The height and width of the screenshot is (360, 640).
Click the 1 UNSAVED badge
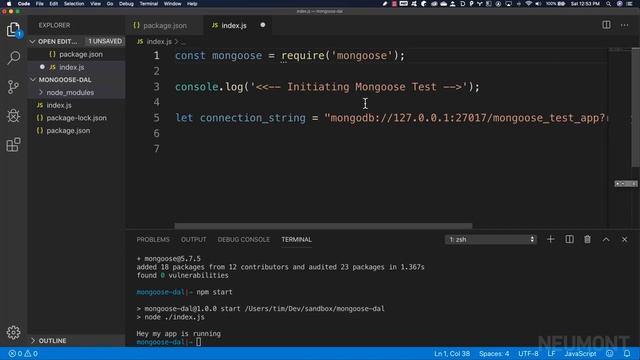click(105, 42)
